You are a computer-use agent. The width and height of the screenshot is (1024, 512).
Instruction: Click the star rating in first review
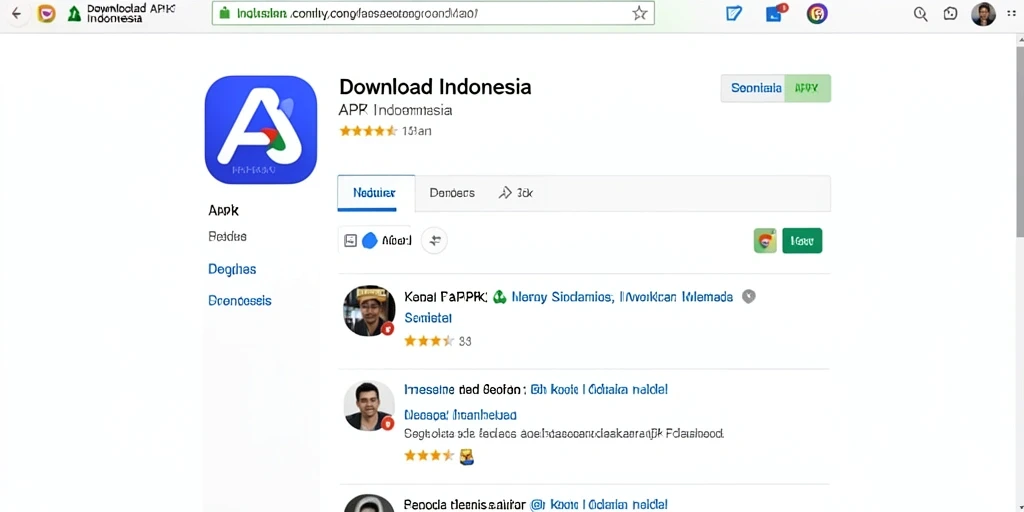tap(428, 341)
